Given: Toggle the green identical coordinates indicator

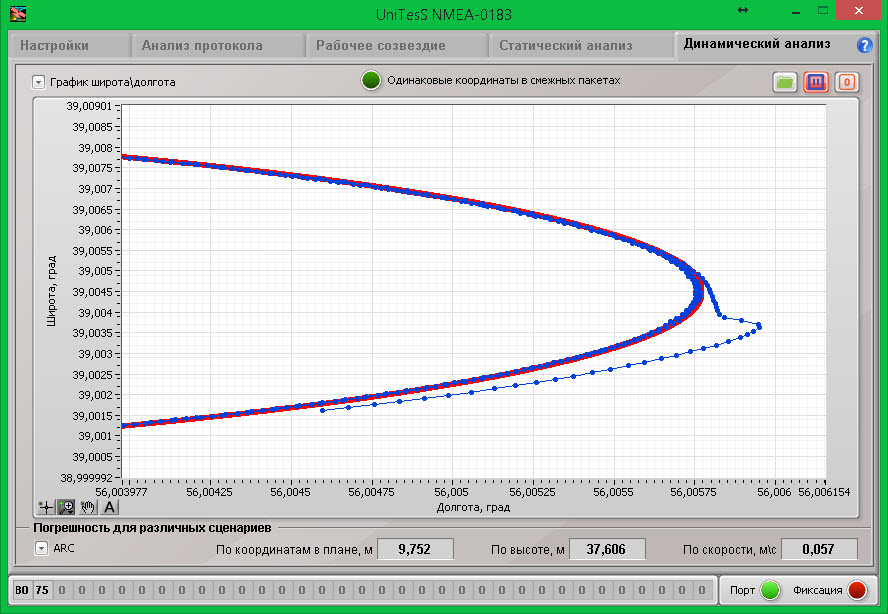Looking at the screenshot, I should 372,81.
